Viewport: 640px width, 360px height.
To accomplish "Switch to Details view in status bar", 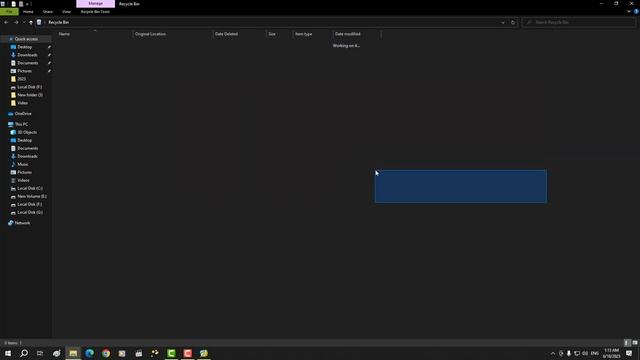I will pyautogui.click(x=627, y=343).
